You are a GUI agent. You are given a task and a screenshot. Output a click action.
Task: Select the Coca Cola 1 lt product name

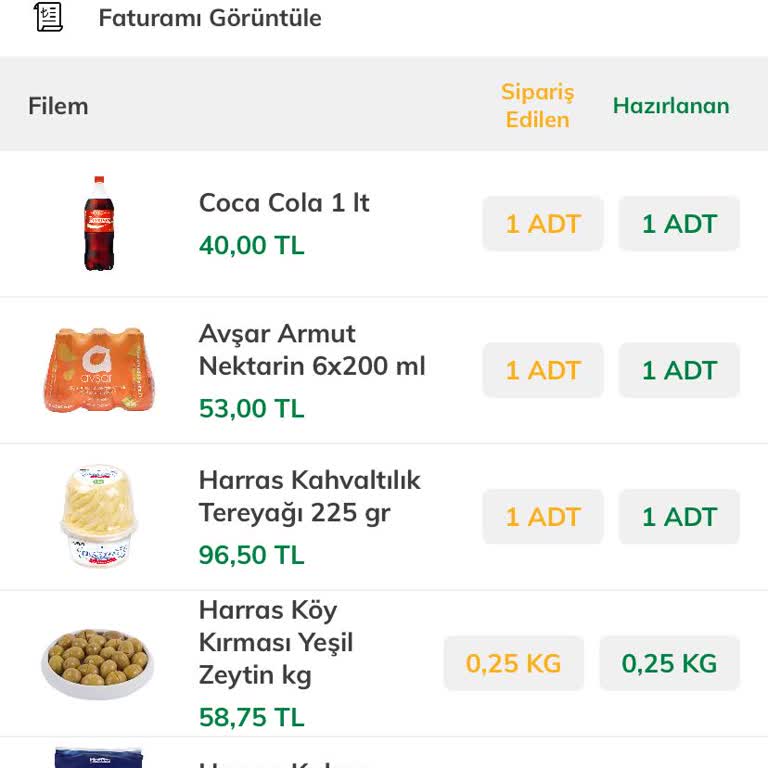tap(284, 203)
